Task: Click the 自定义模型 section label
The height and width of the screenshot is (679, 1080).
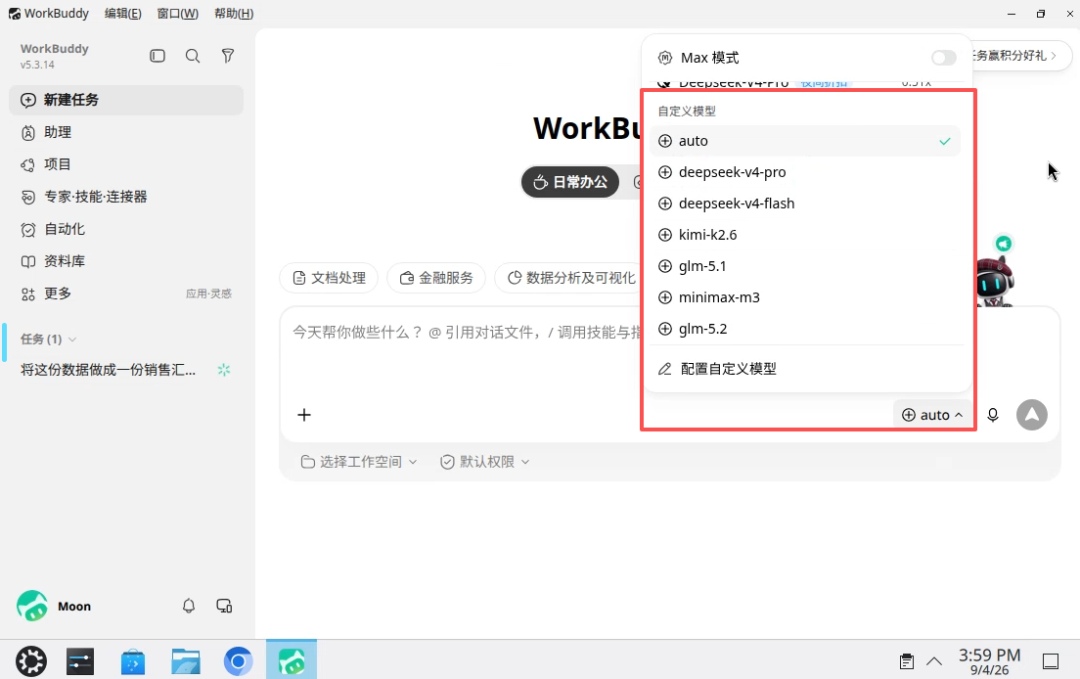Action: [687, 111]
